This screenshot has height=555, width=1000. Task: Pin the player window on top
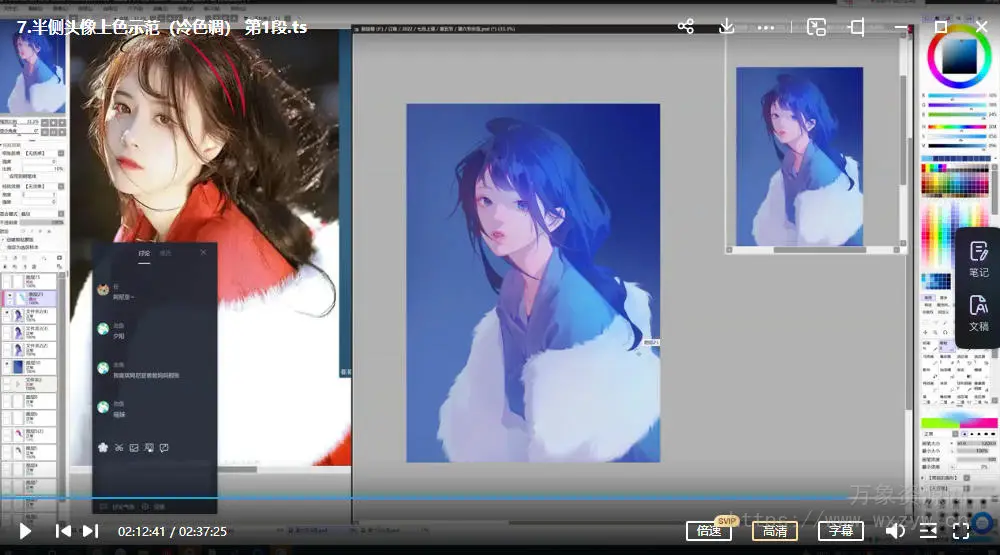pos(857,27)
